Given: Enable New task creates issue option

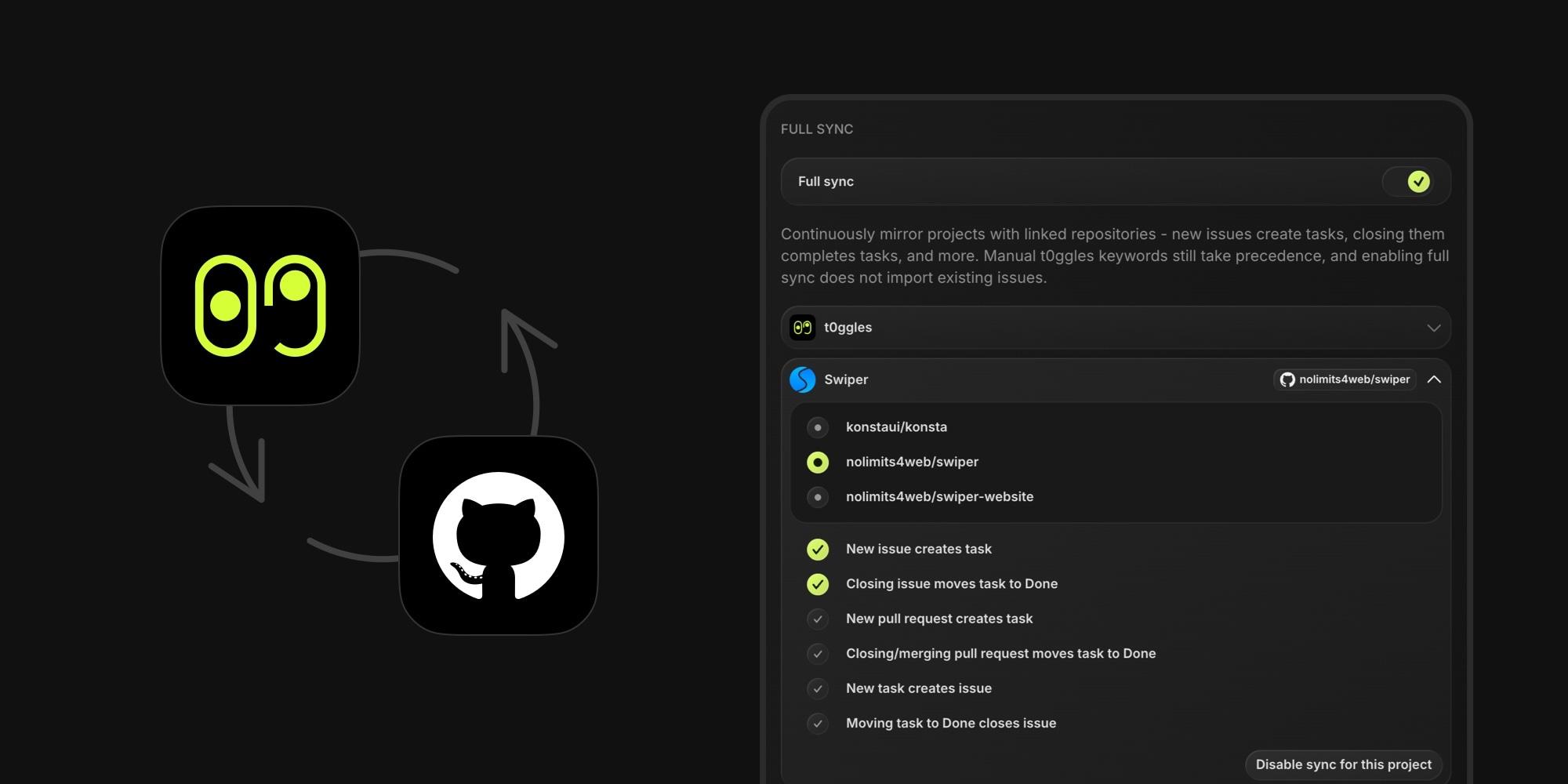Looking at the screenshot, I should (x=818, y=688).
